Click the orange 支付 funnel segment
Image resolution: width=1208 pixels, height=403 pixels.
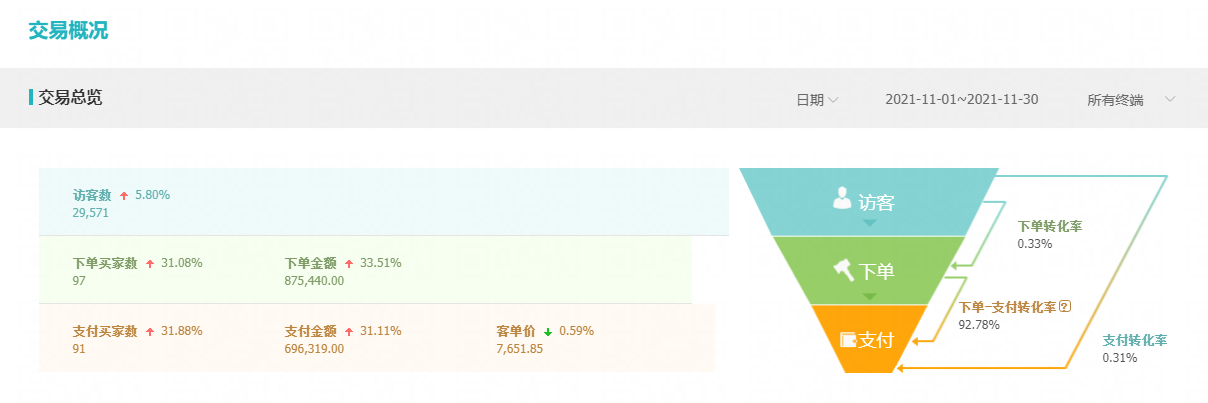tap(866, 340)
